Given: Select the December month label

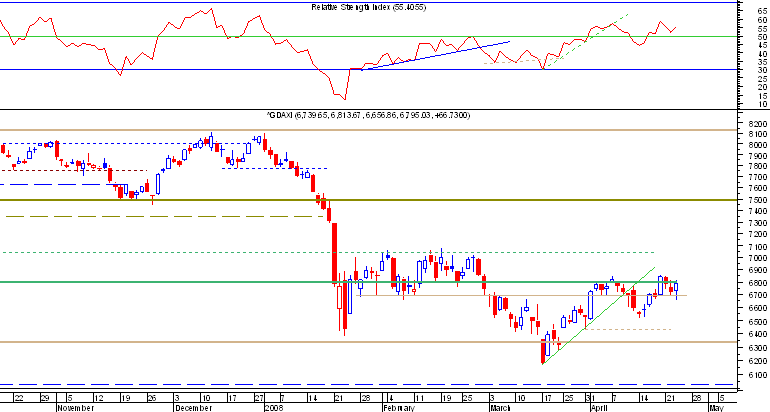Looking at the screenshot, I should 193,408.
